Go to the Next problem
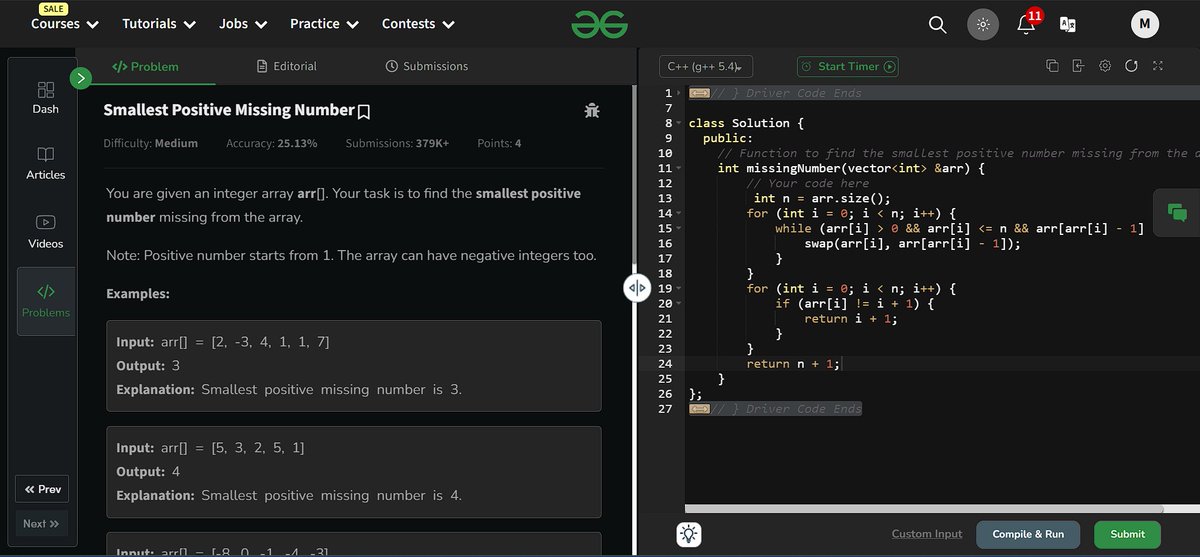Viewport: 1200px width, 557px height. click(x=42, y=523)
